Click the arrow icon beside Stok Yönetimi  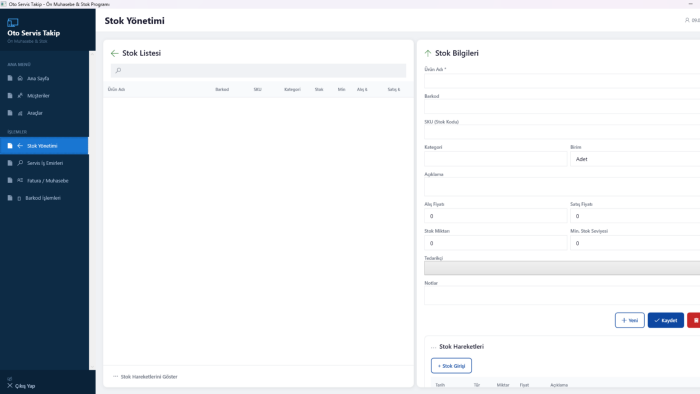[20, 146]
